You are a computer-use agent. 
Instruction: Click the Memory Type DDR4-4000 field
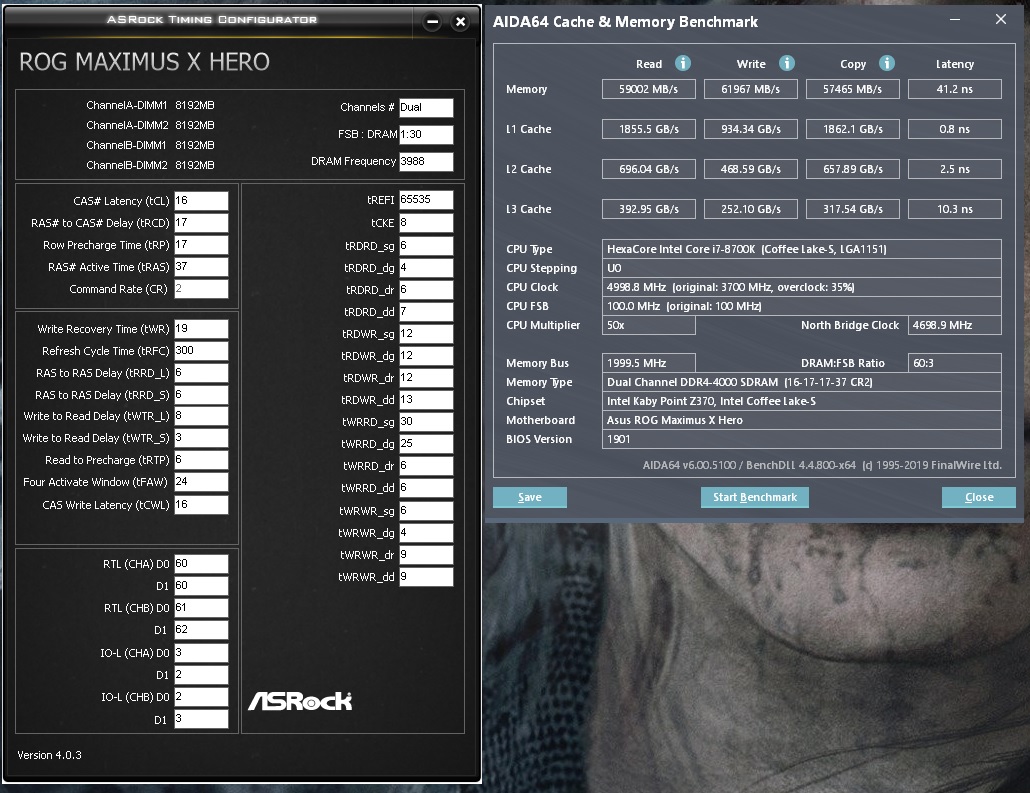(x=801, y=382)
